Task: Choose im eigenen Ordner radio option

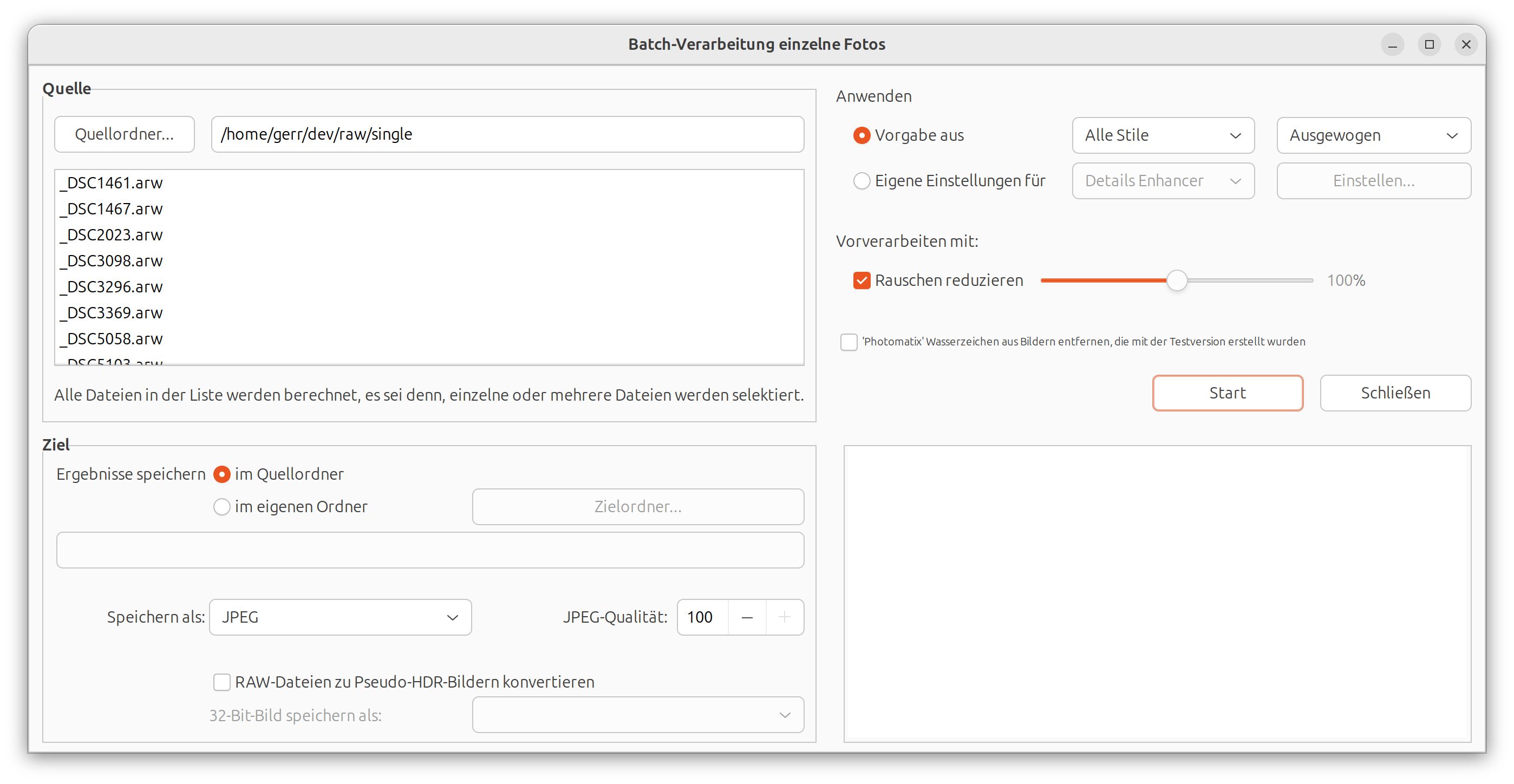Action: 221,507
